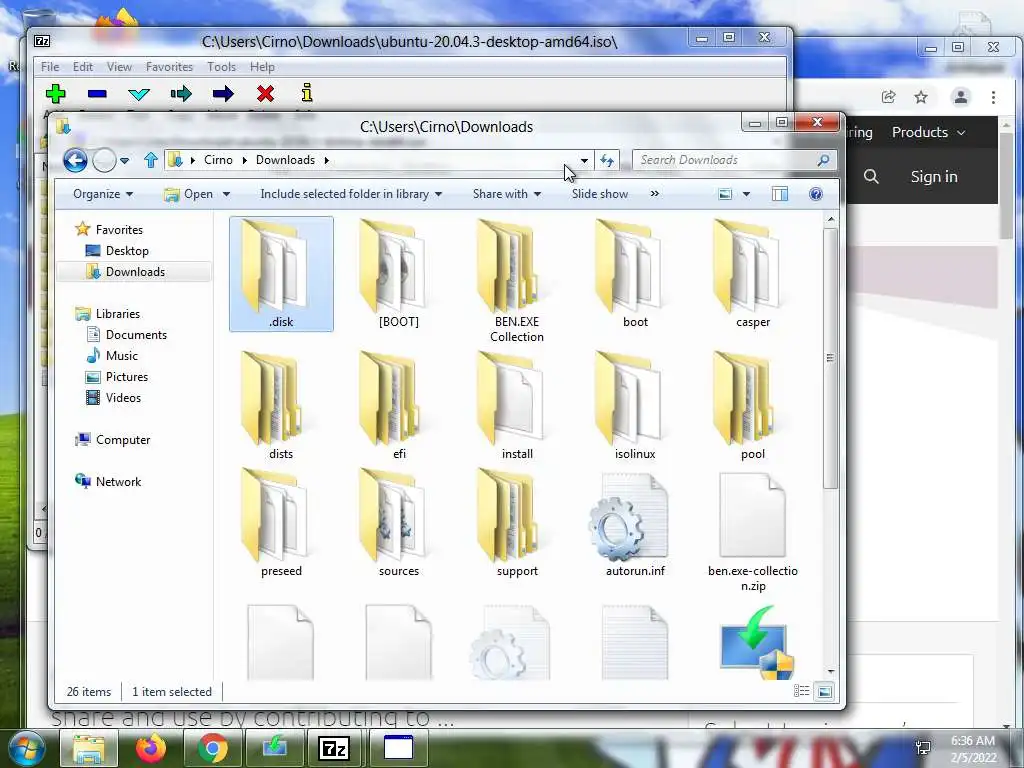Select the [BOOT] folder
This screenshot has height=768, width=1024.
(x=399, y=274)
